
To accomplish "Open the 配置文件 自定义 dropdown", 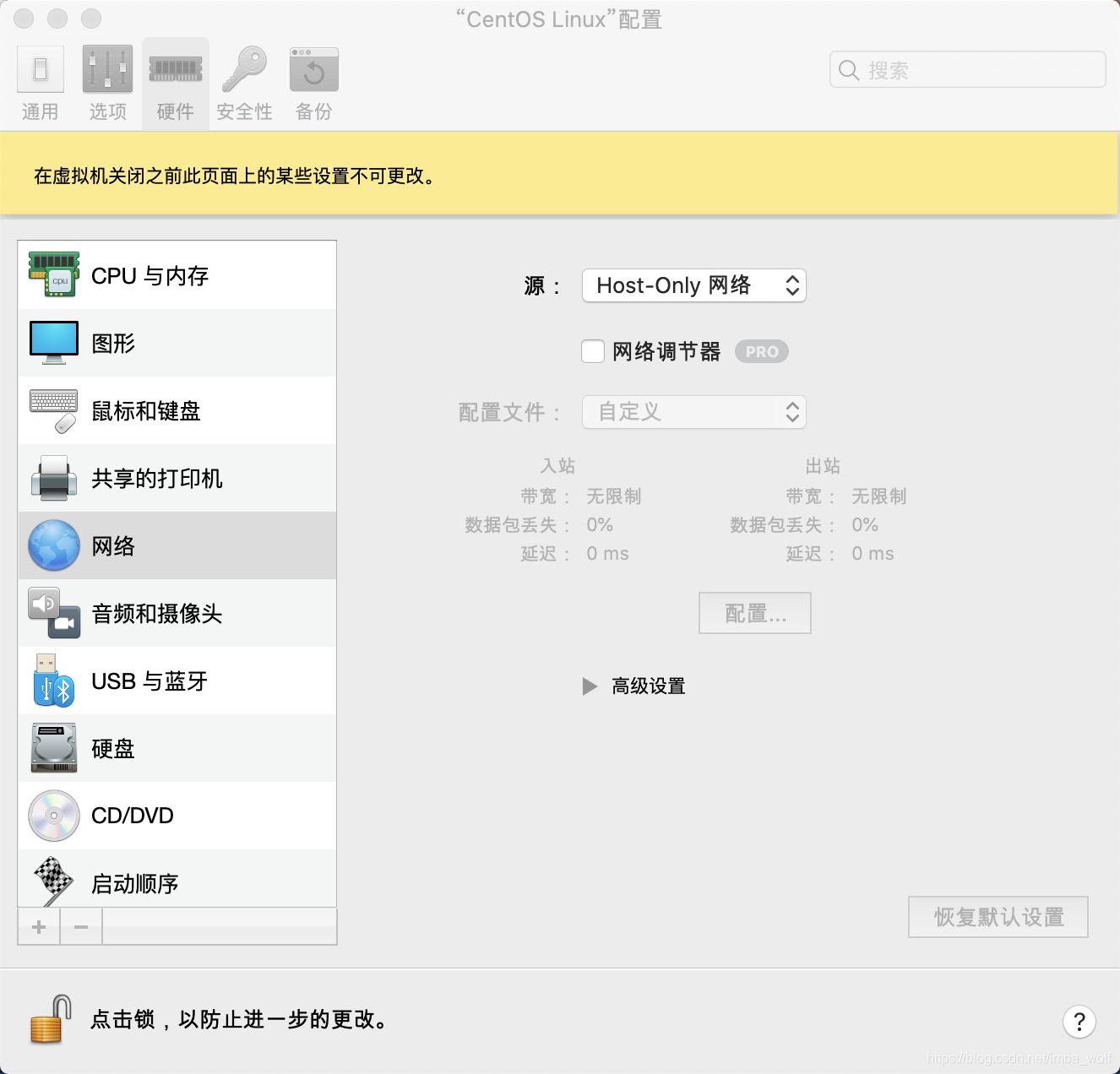I will pyautogui.click(x=694, y=412).
